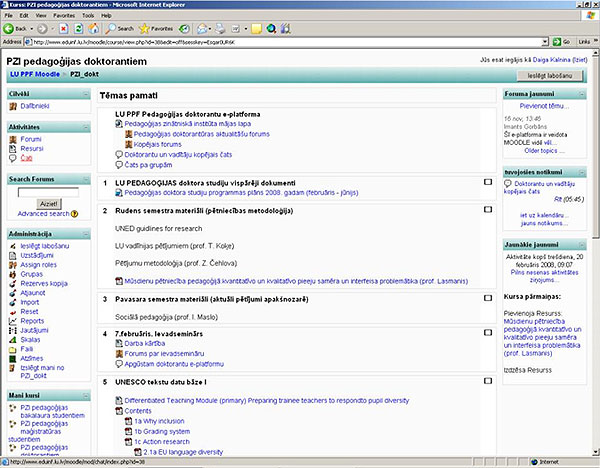Click the Print toolbar icon
The width and height of the screenshot is (600, 468).
click(220, 29)
